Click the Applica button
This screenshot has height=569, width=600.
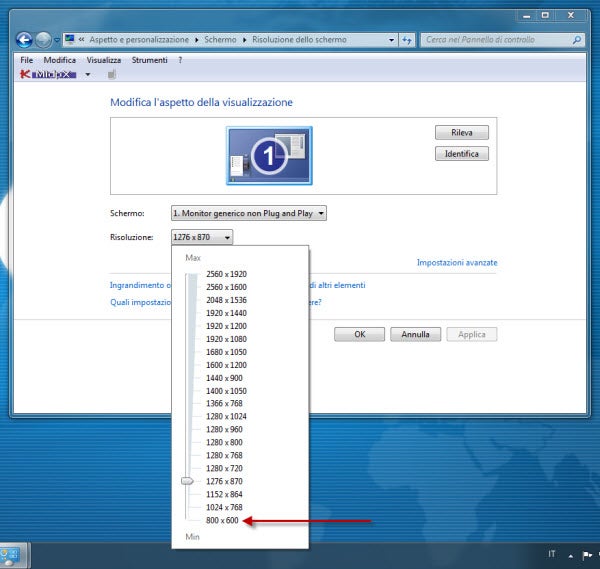(x=471, y=334)
